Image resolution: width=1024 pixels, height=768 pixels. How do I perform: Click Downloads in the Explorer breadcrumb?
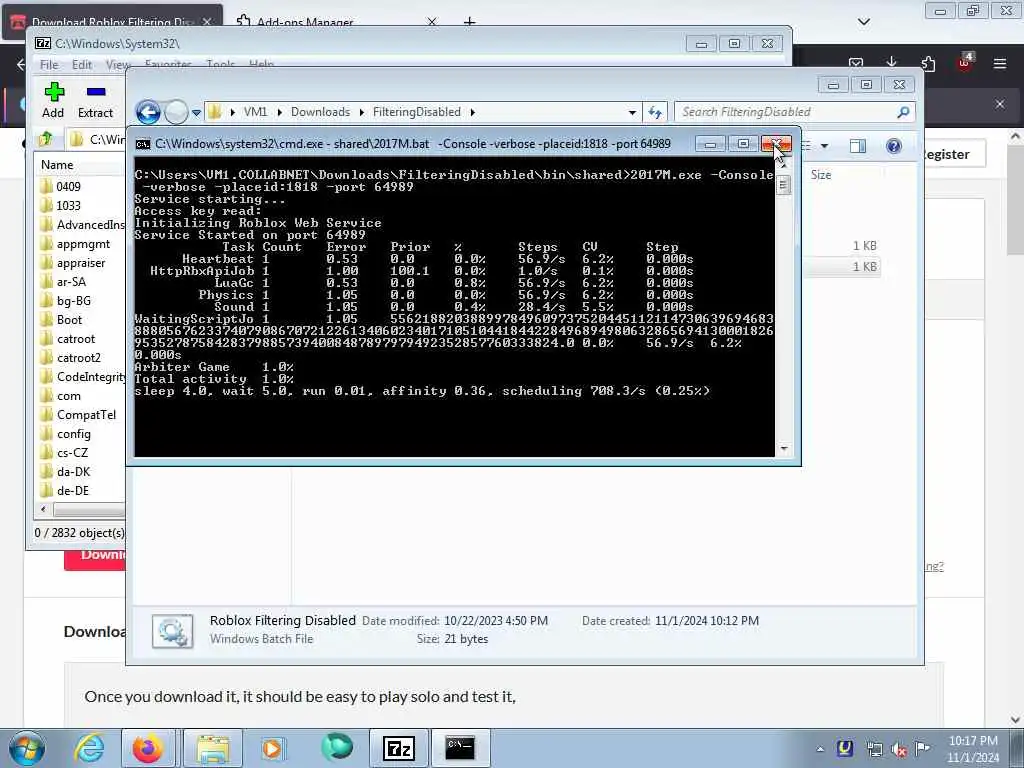[321, 112]
